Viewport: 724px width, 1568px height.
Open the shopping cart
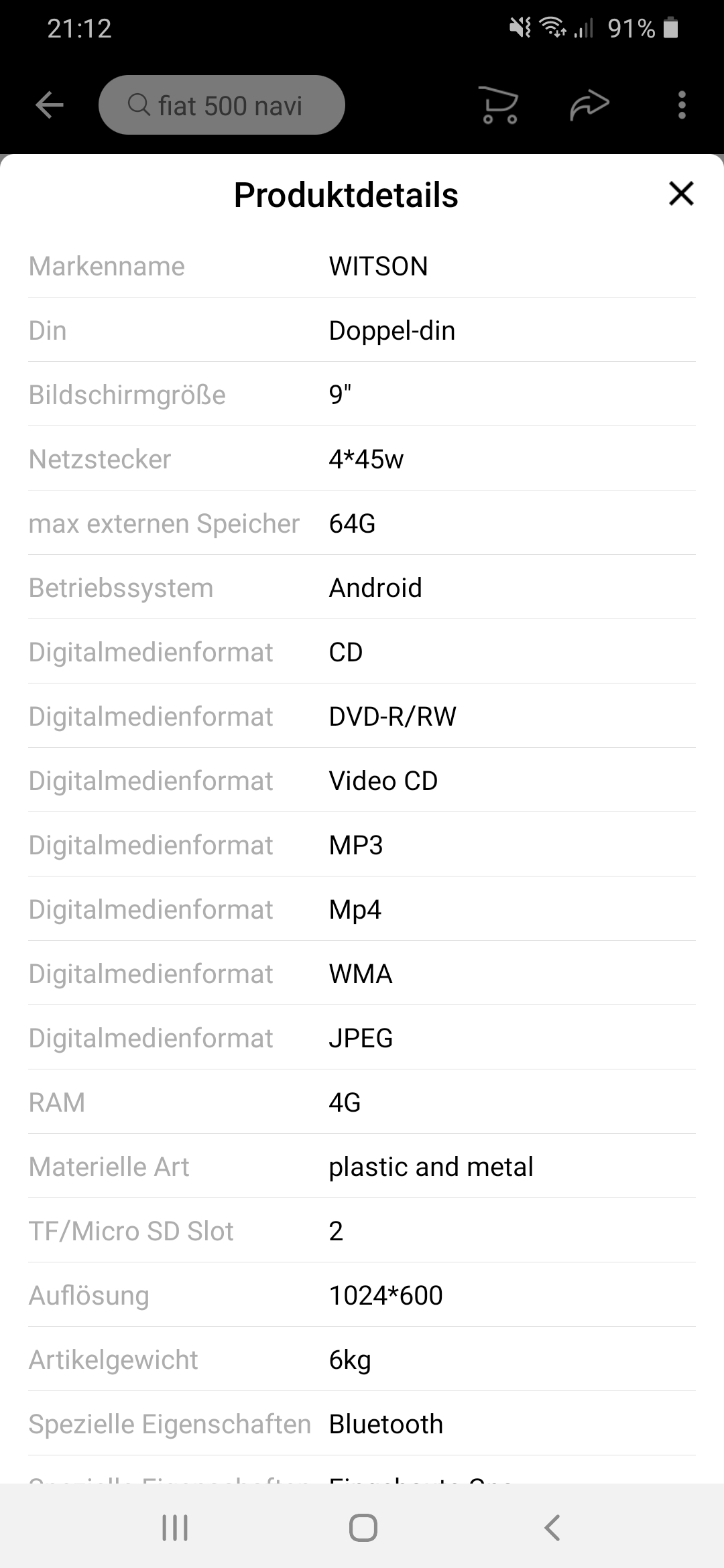[x=500, y=105]
